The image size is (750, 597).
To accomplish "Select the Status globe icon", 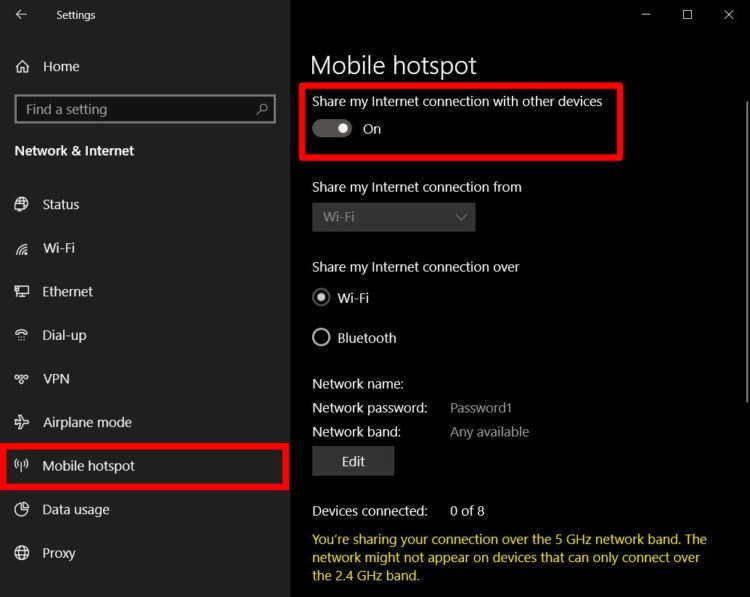I will tap(21, 204).
